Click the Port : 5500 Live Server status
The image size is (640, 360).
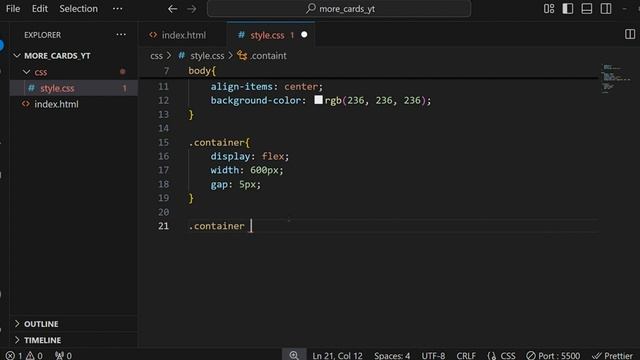[553, 356]
